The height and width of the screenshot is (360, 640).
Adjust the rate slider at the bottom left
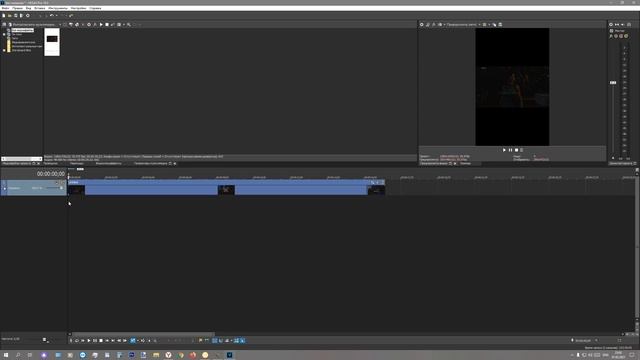point(44,340)
